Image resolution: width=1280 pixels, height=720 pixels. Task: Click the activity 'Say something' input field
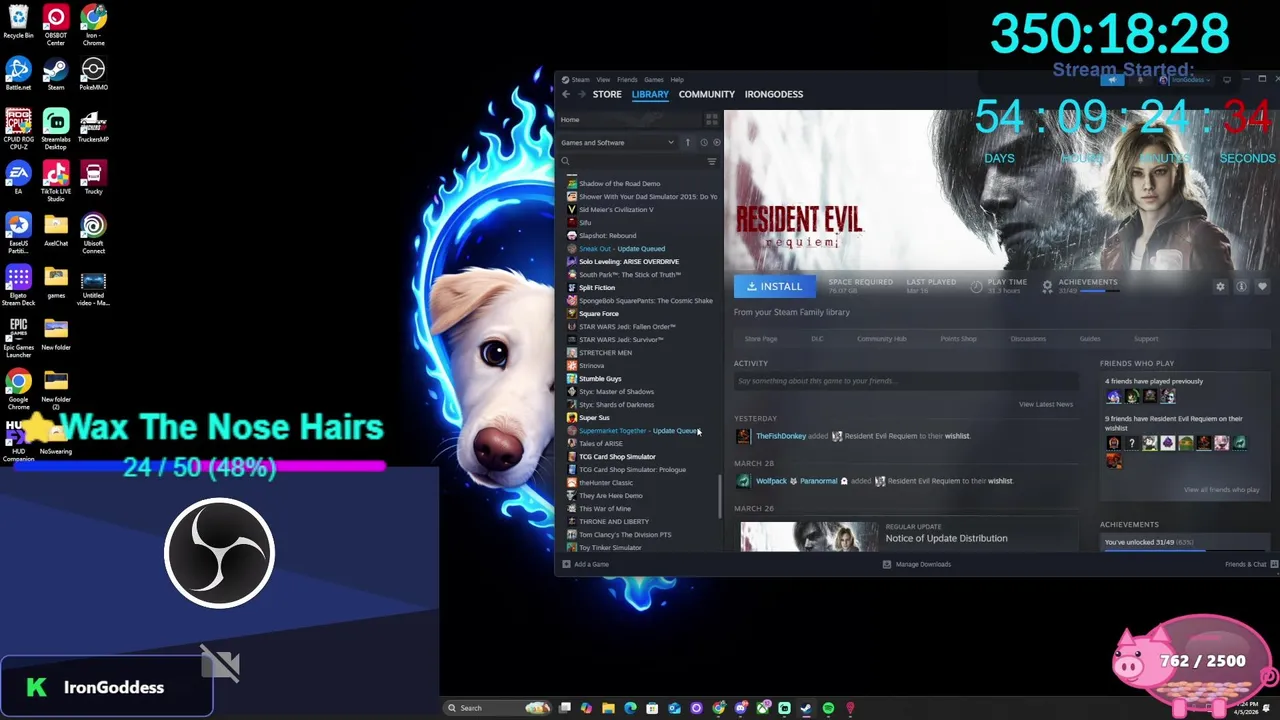click(906, 381)
